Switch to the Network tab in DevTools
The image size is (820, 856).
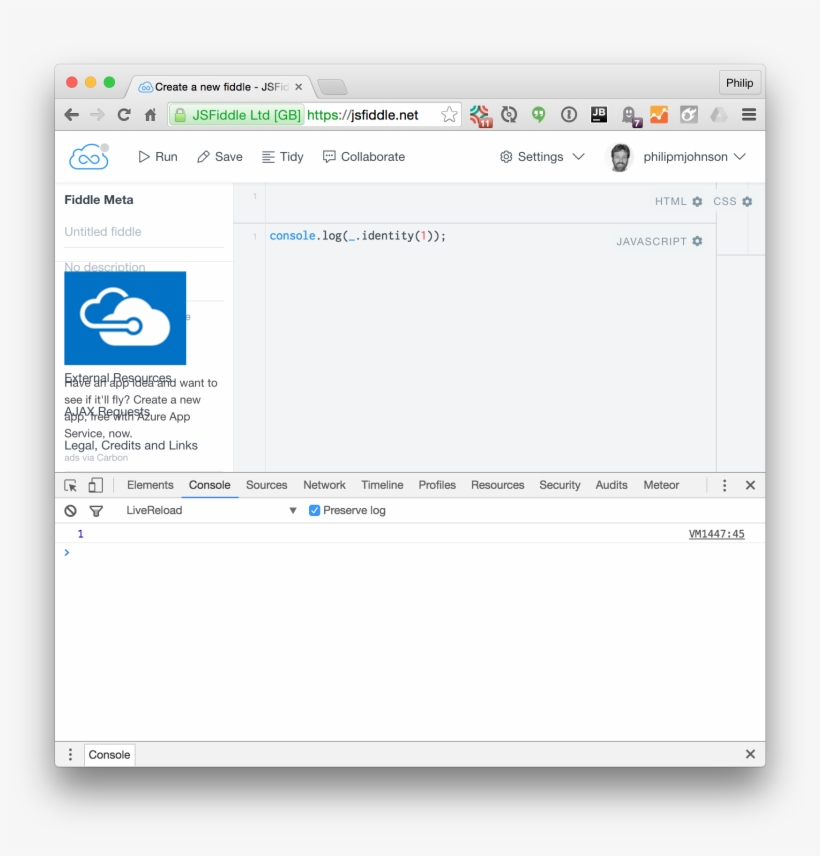tap(324, 485)
